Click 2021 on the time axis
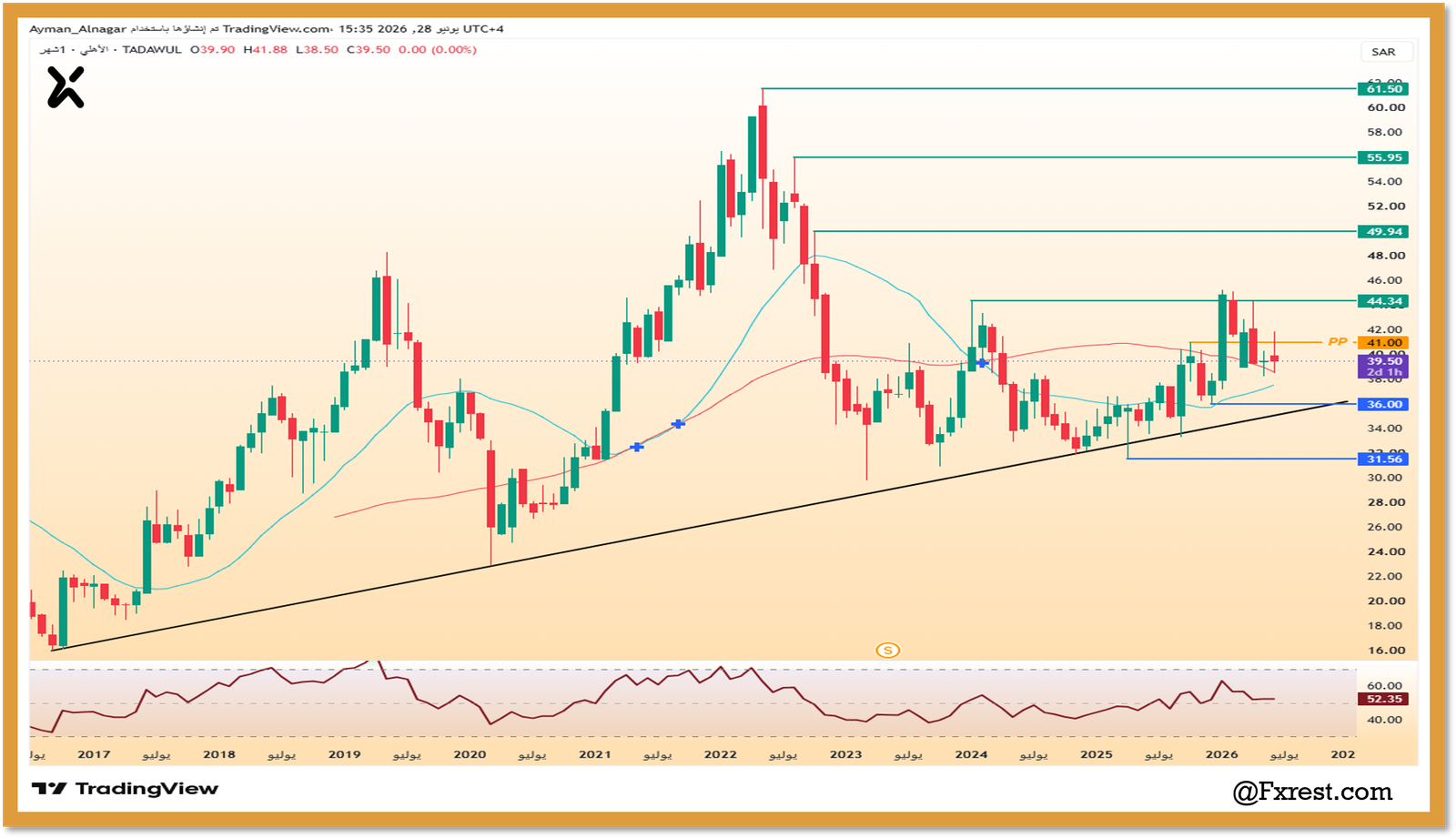 595,754
